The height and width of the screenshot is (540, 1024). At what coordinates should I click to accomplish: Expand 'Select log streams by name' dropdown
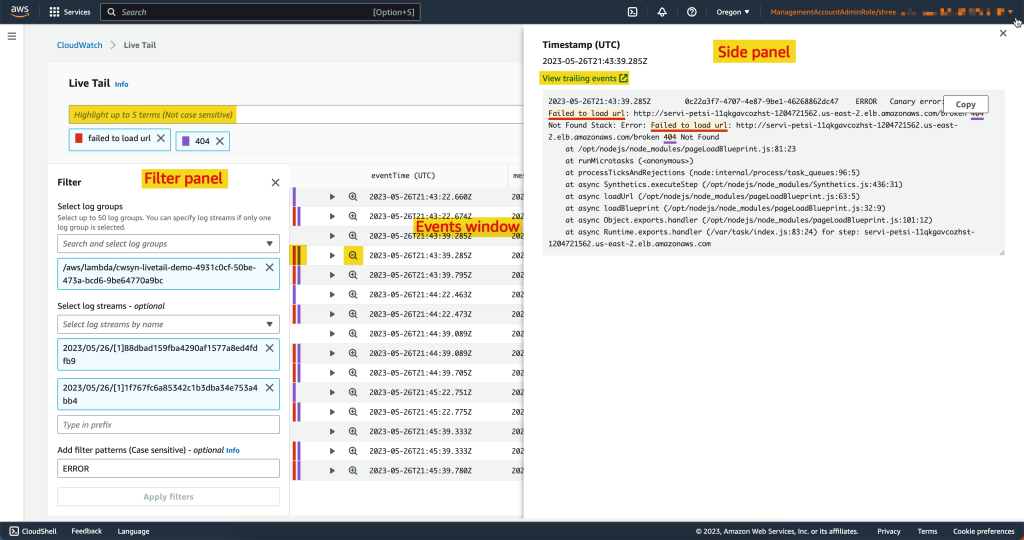point(168,324)
